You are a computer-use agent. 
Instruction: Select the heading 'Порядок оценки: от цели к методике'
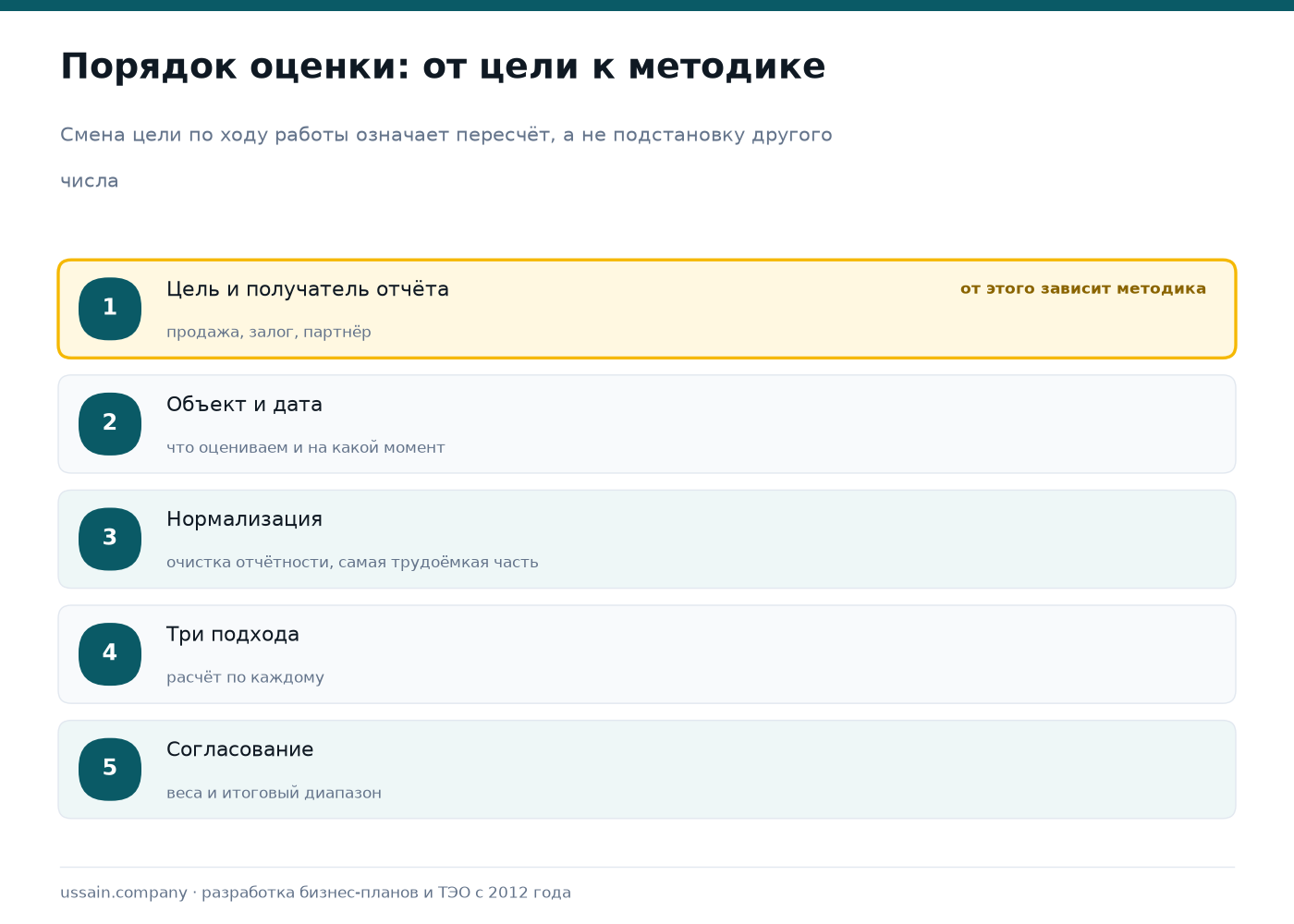443,67
